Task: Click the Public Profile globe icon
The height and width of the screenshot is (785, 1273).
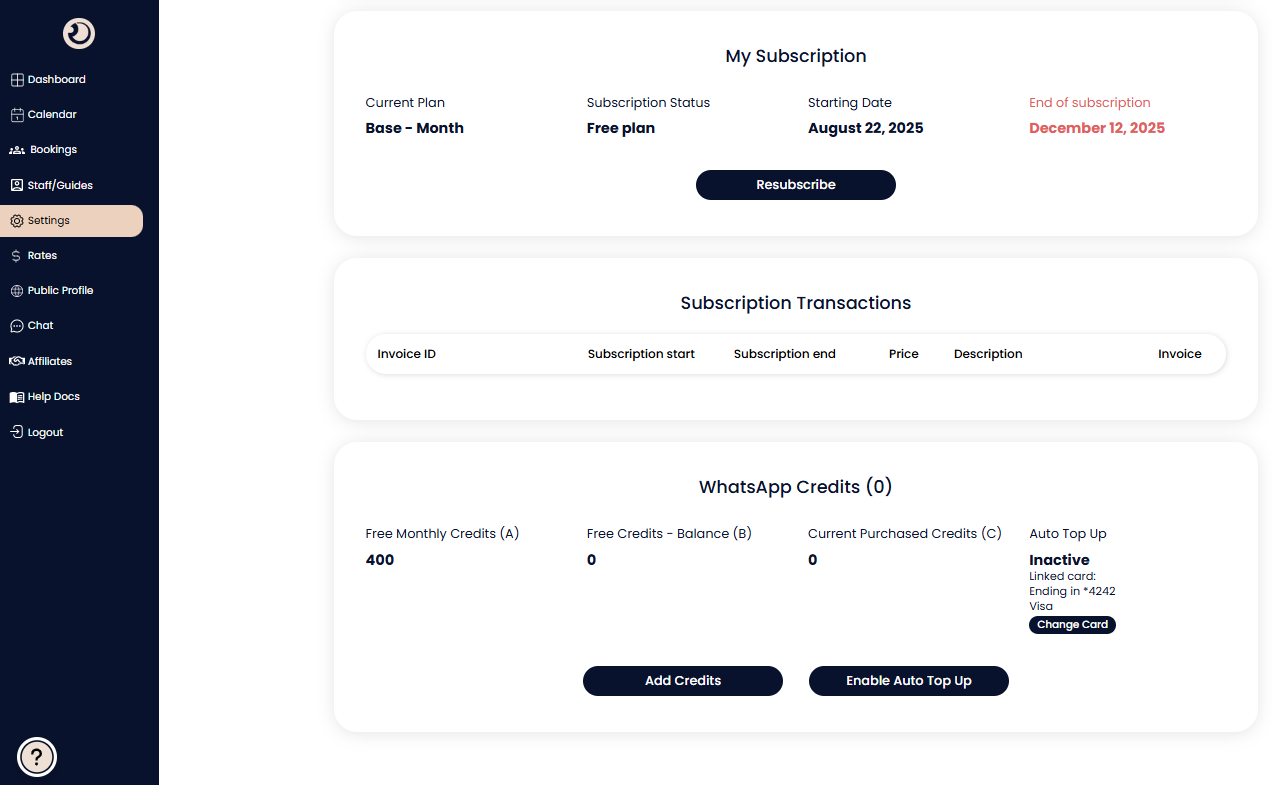Action: point(17,291)
